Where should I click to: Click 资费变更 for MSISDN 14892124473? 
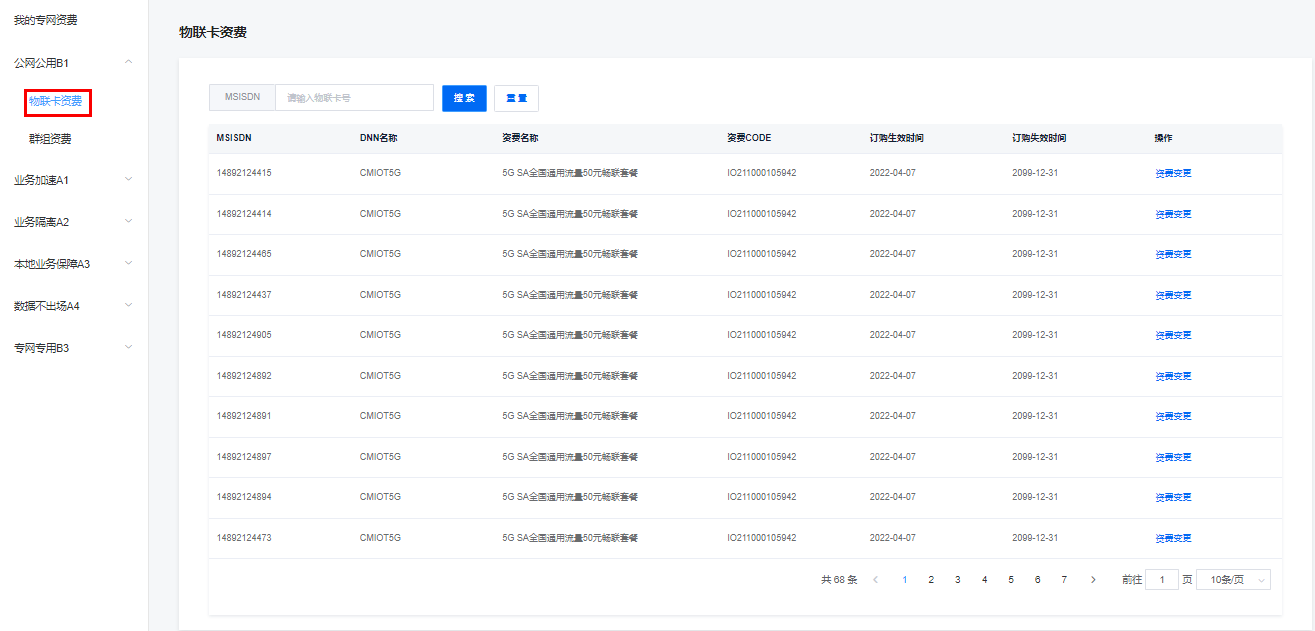click(x=1173, y=538)
